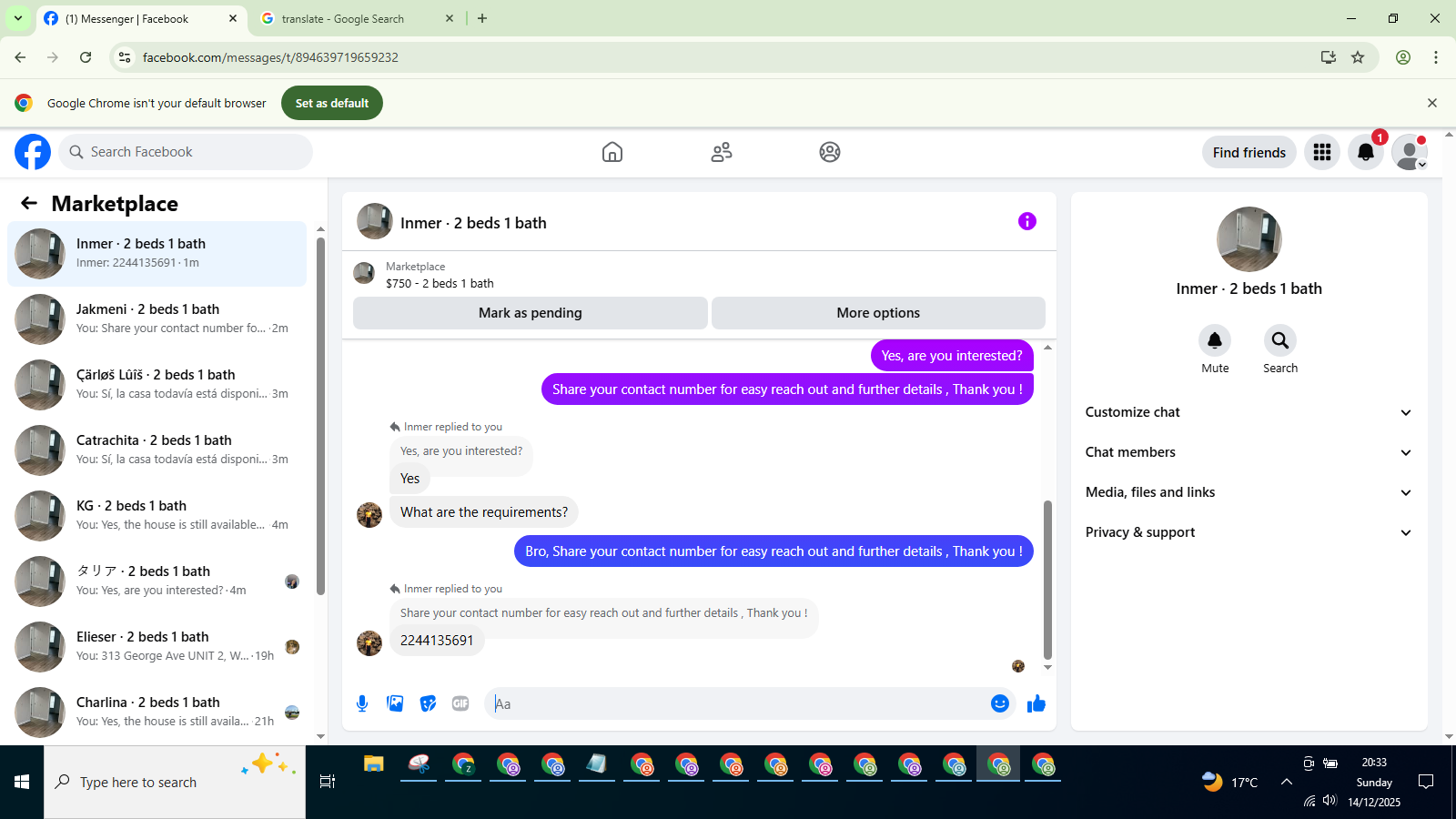Open Chrome install app icon

(1329, 57)
